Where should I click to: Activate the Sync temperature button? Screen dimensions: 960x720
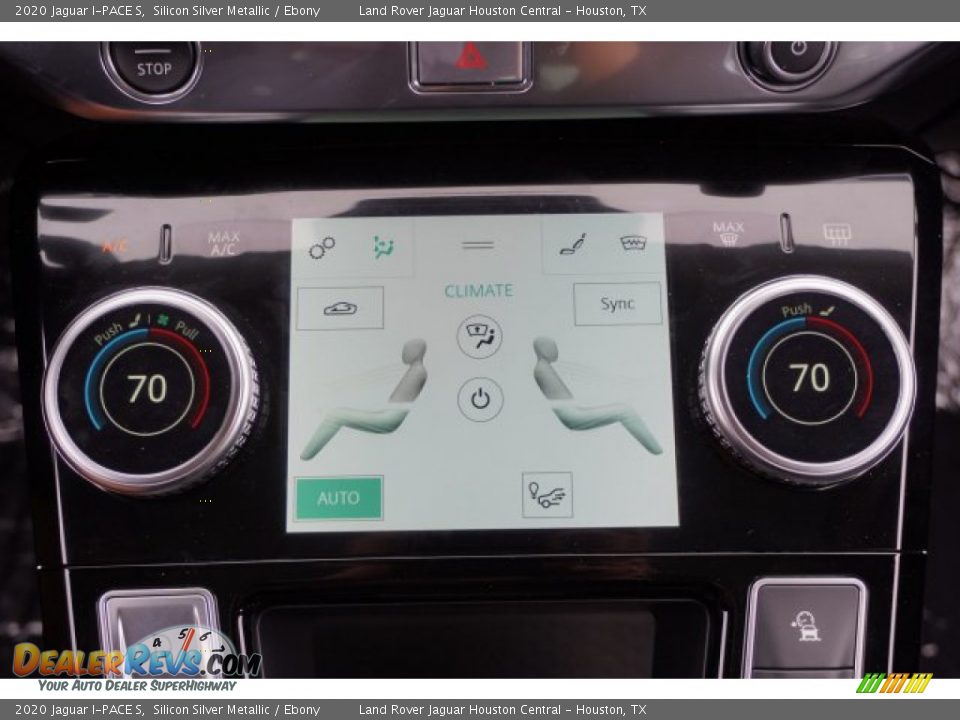pyautogui.click(x=617, y=303)
